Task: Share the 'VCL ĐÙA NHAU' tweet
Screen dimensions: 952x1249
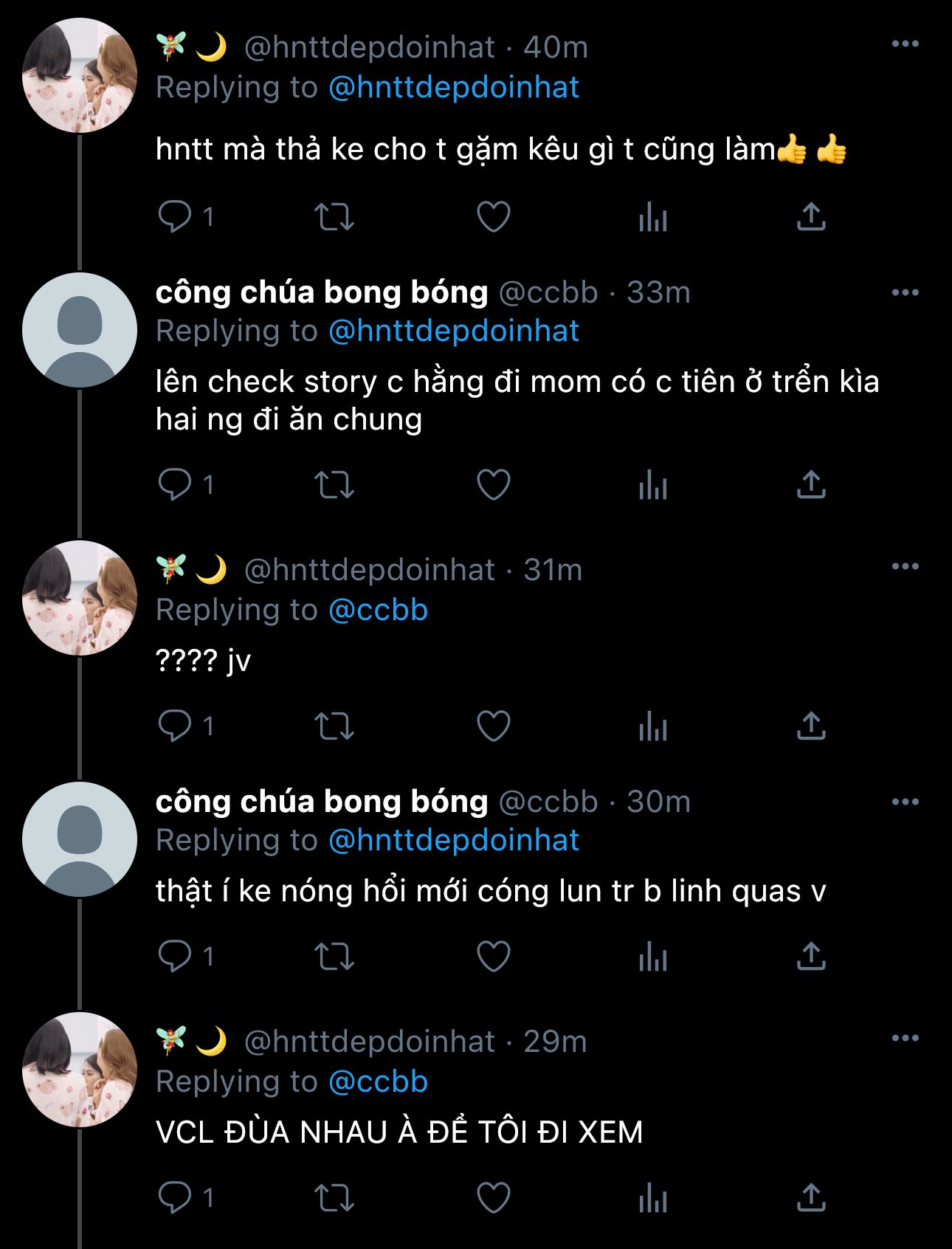Action: (x=811, y=1197)
